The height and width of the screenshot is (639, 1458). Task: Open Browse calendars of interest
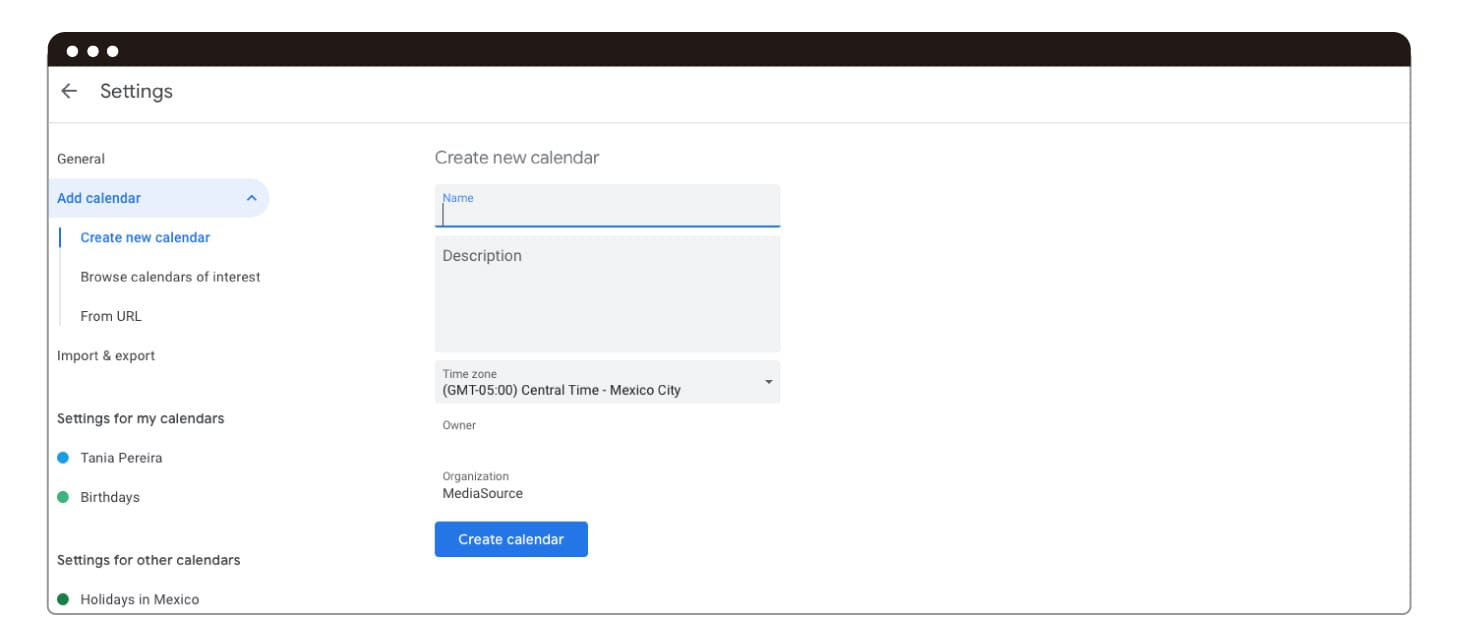point(170,277)
